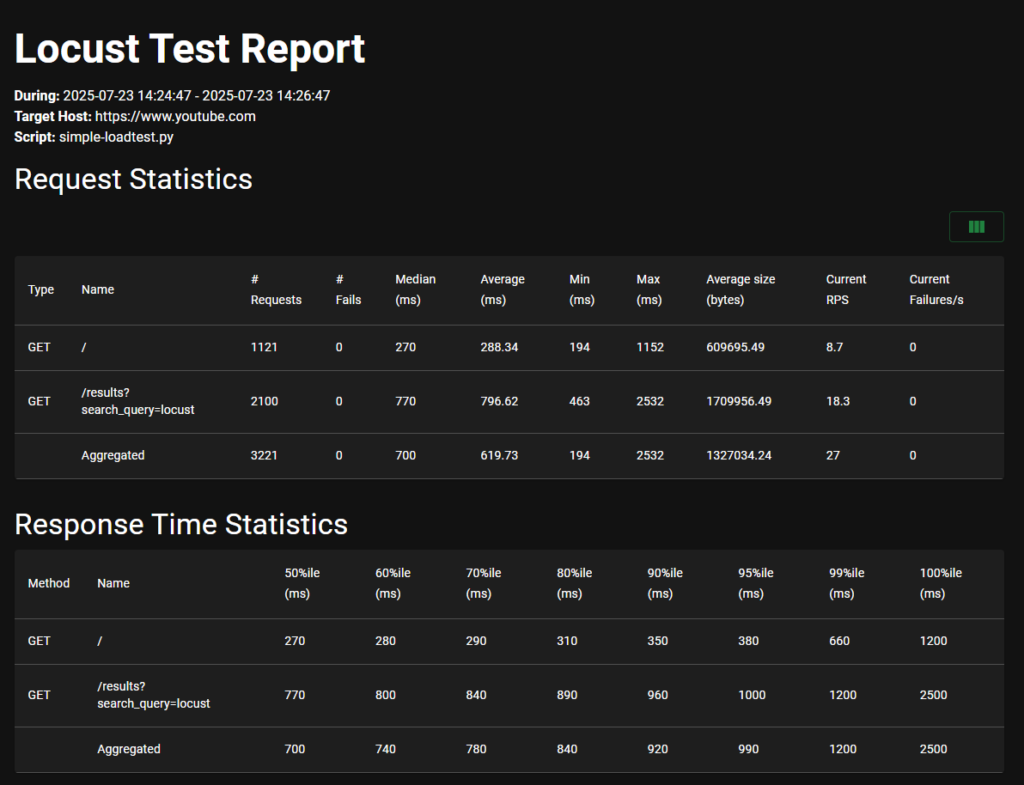Viewport: 1024px width, 785px height.
Task: Click the 100%ile (ms) column header
Action: (940, 583)
